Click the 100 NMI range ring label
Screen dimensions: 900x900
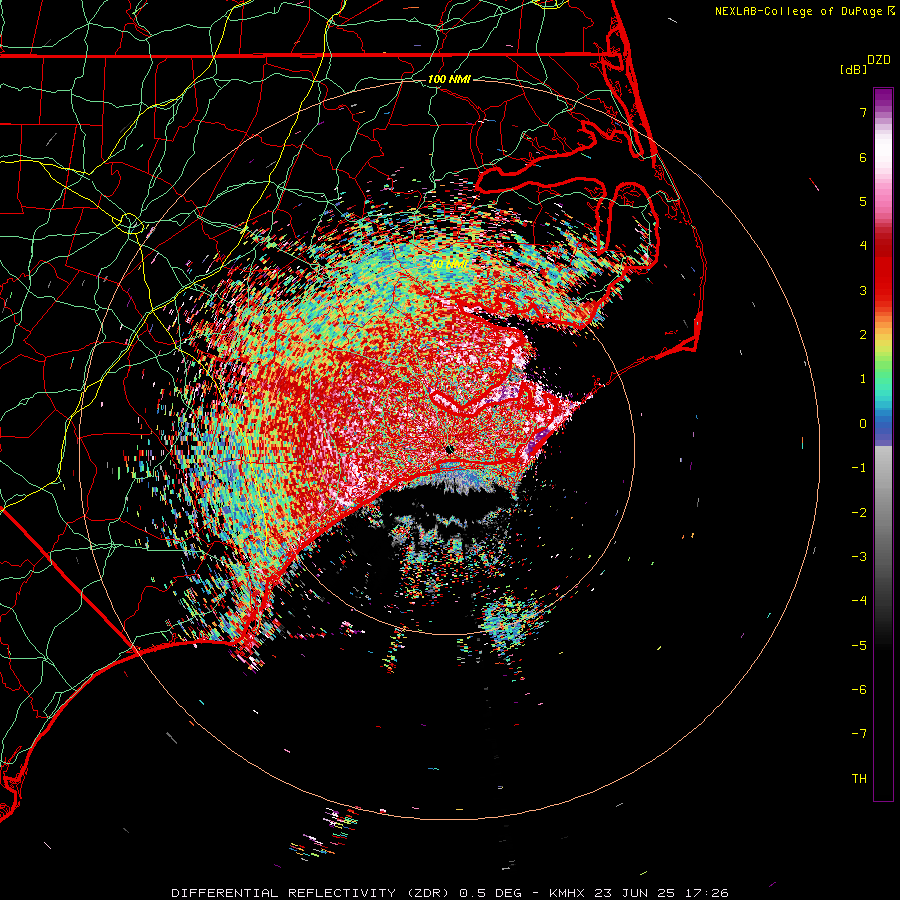449,79
